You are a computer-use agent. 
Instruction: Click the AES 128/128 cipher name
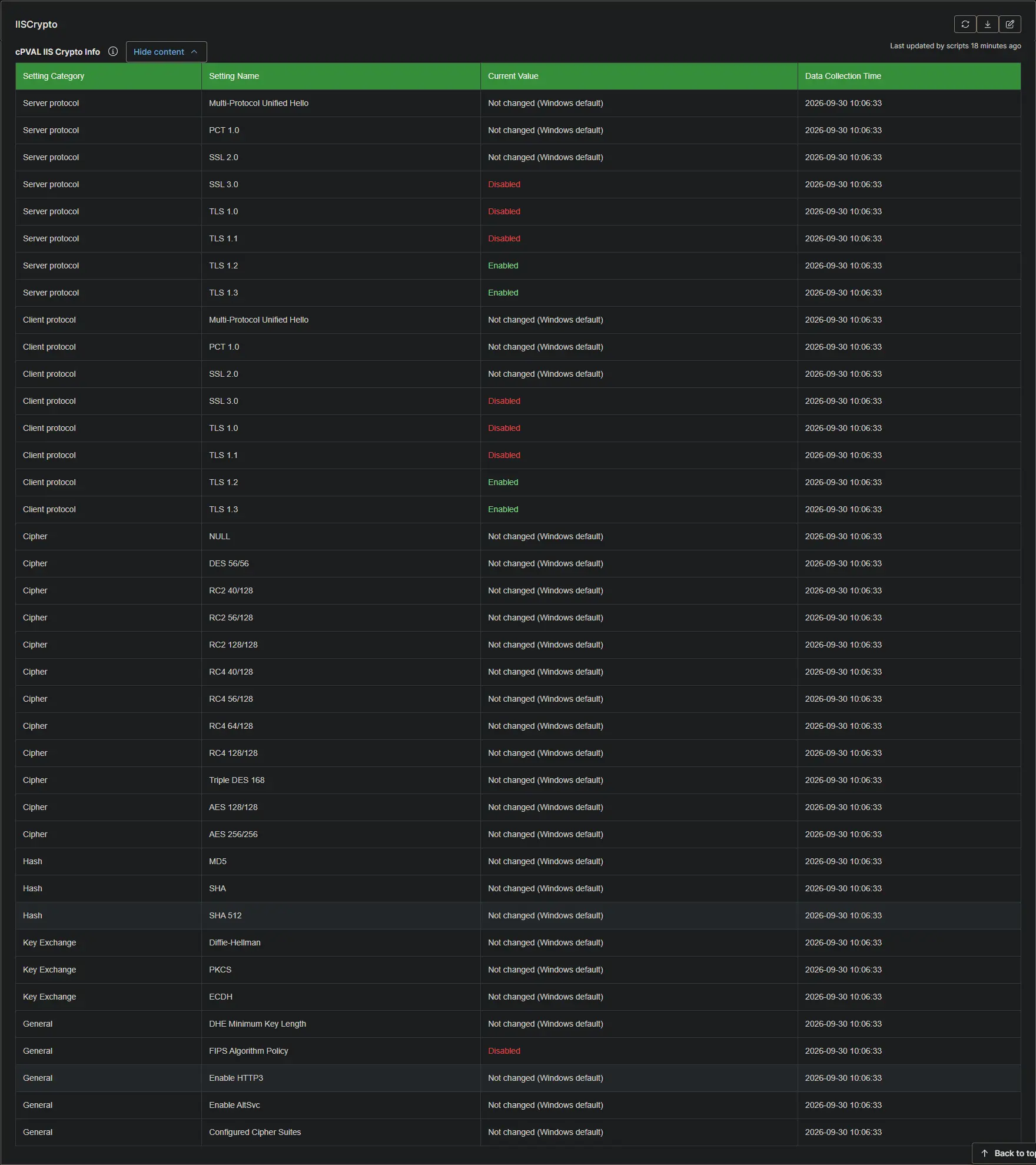point(233,807)
